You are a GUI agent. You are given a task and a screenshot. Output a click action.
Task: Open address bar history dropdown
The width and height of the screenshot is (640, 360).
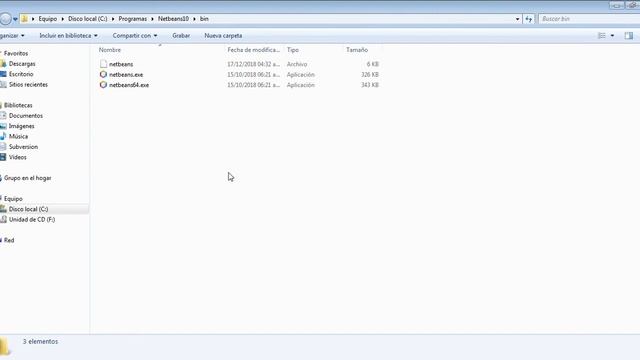517,19
